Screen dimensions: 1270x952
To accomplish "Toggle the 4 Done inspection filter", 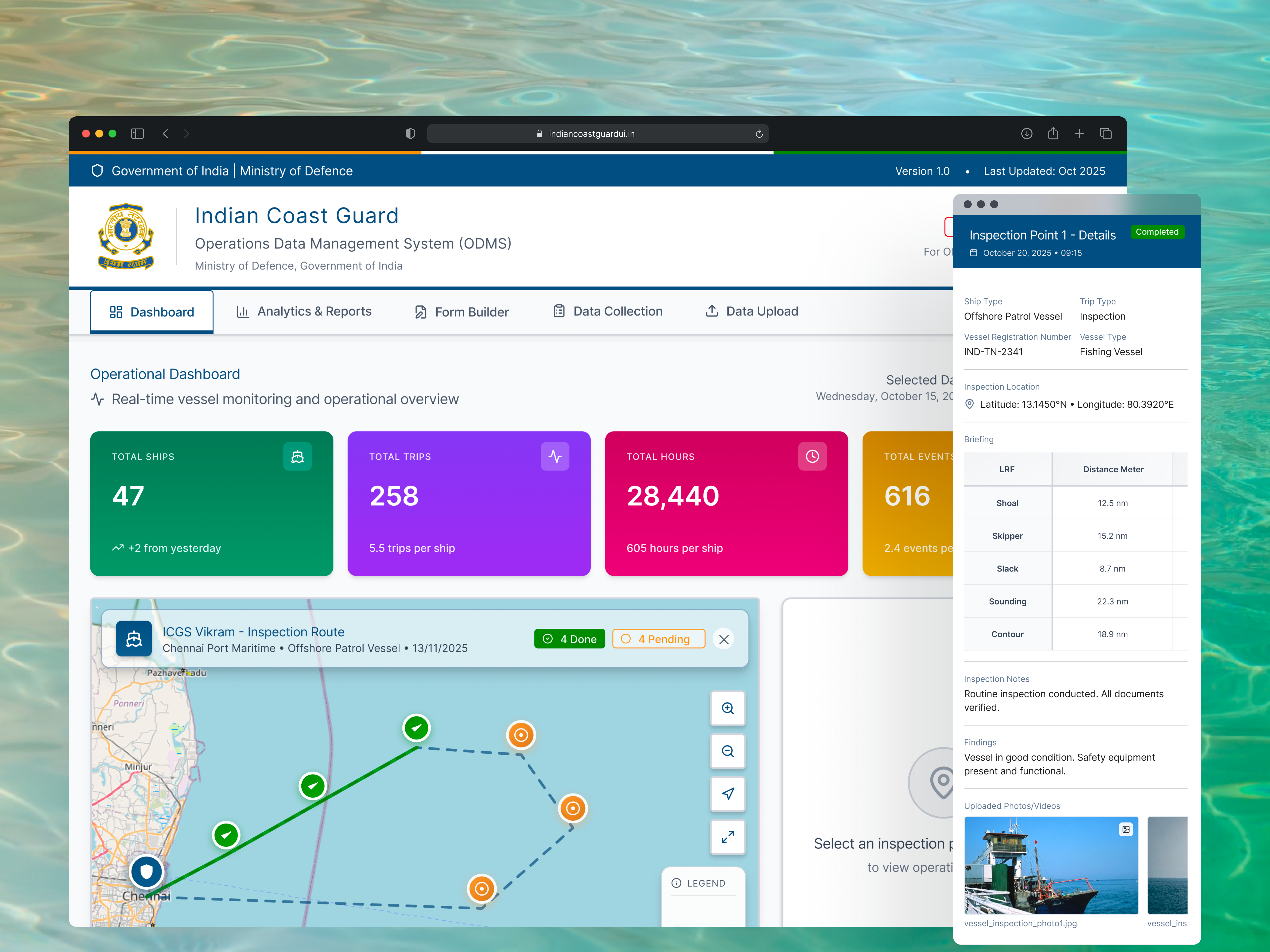I will (x=569, y=639).
